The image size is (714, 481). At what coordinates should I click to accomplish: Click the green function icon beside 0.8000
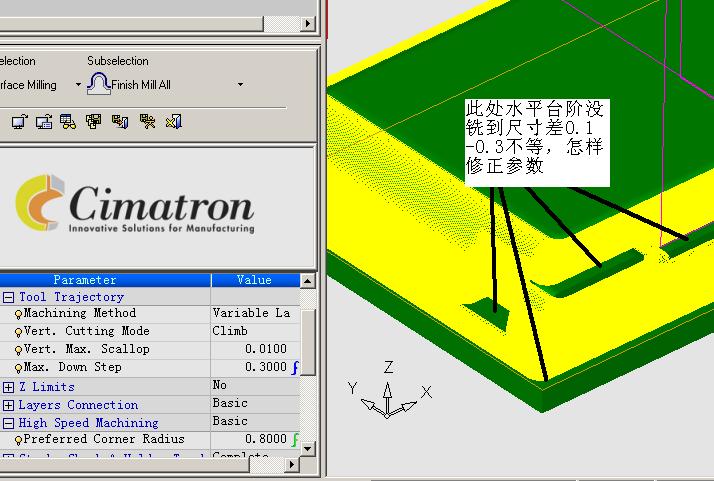[x=296, y=439]
